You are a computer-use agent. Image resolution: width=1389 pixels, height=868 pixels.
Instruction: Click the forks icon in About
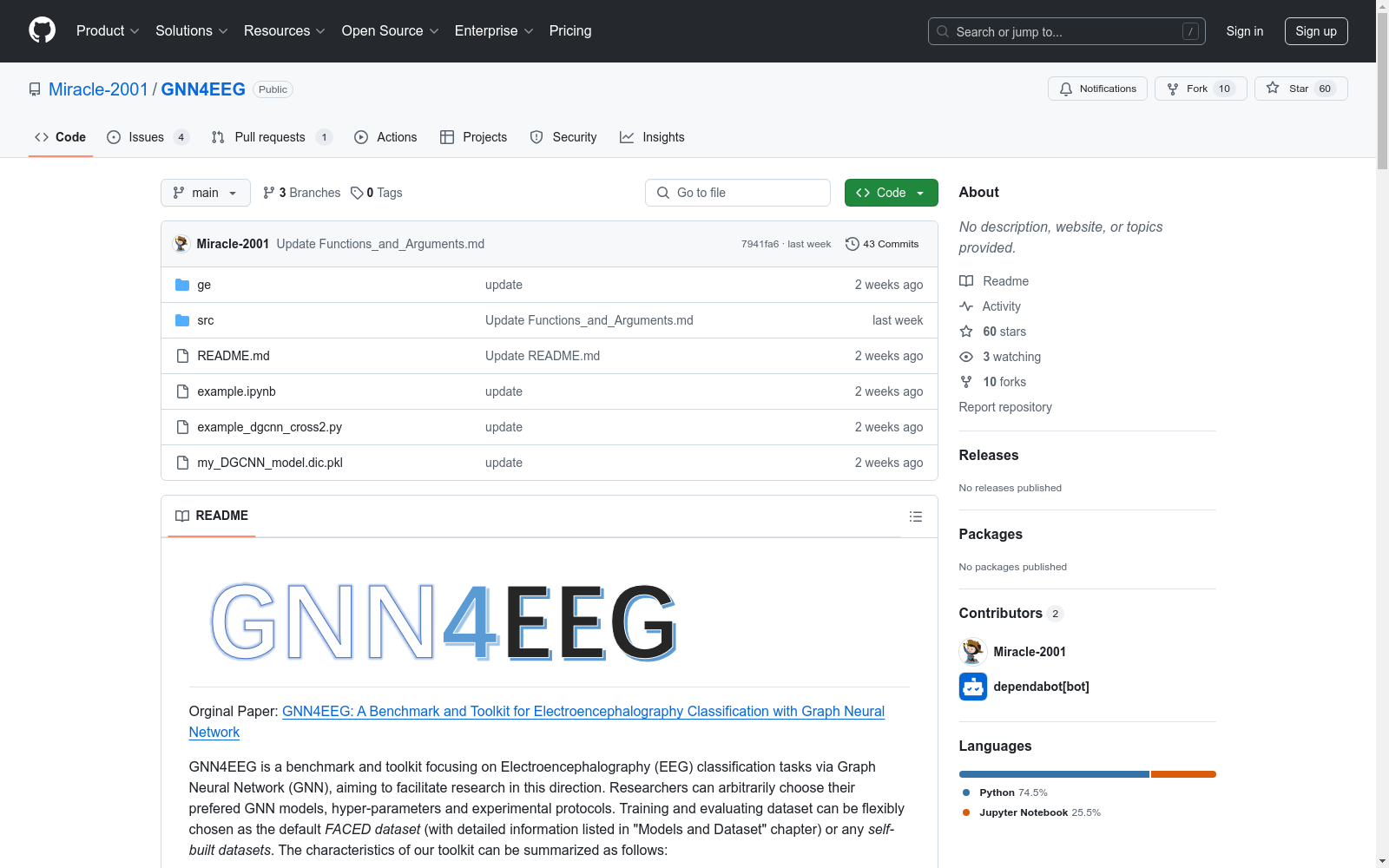click(x=966, y=382)
